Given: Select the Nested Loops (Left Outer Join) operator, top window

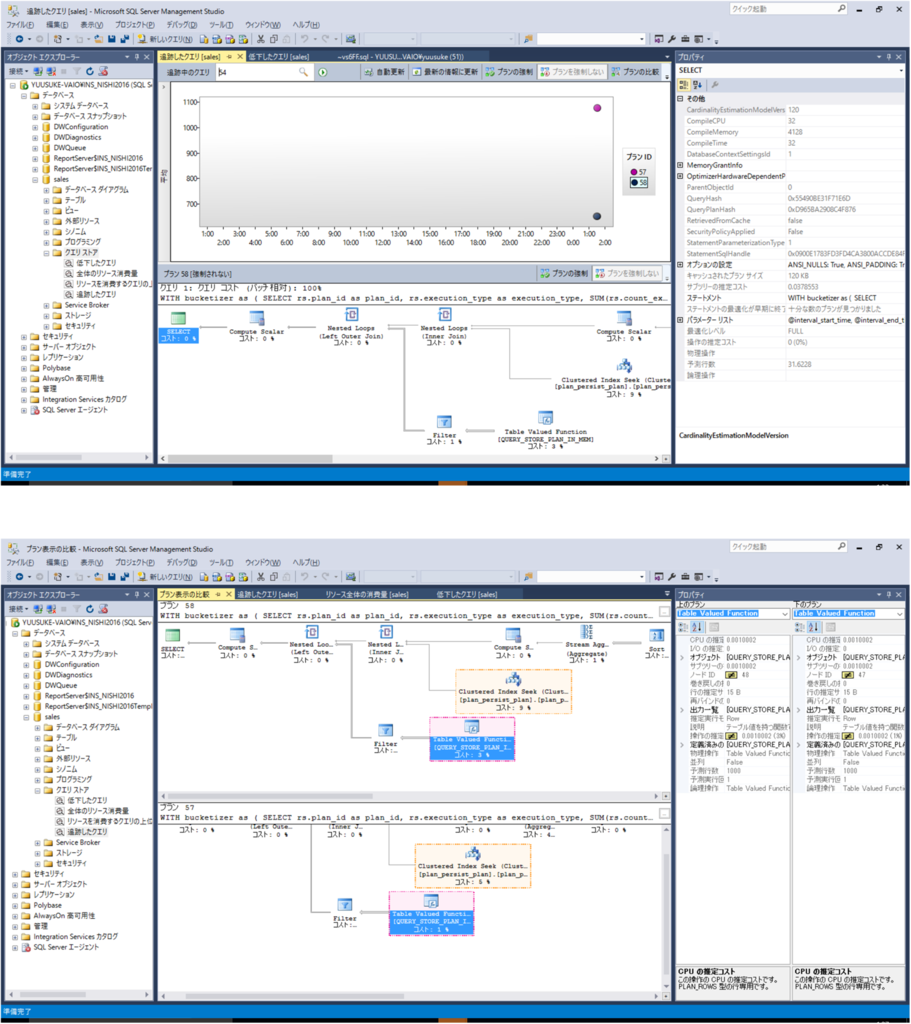Looking at the screenshot, I should tap(351, 326).
